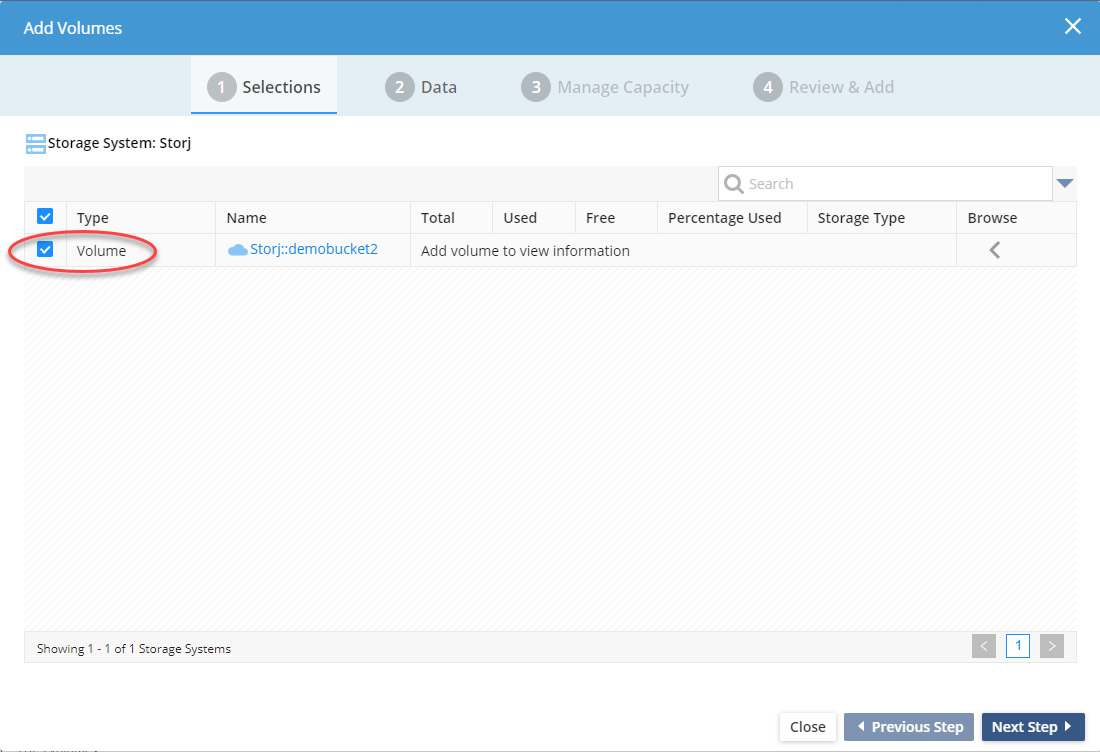Uncheck the Volume row checkbox
This screenshot has width=1100, height=752.
pos(45,249)
